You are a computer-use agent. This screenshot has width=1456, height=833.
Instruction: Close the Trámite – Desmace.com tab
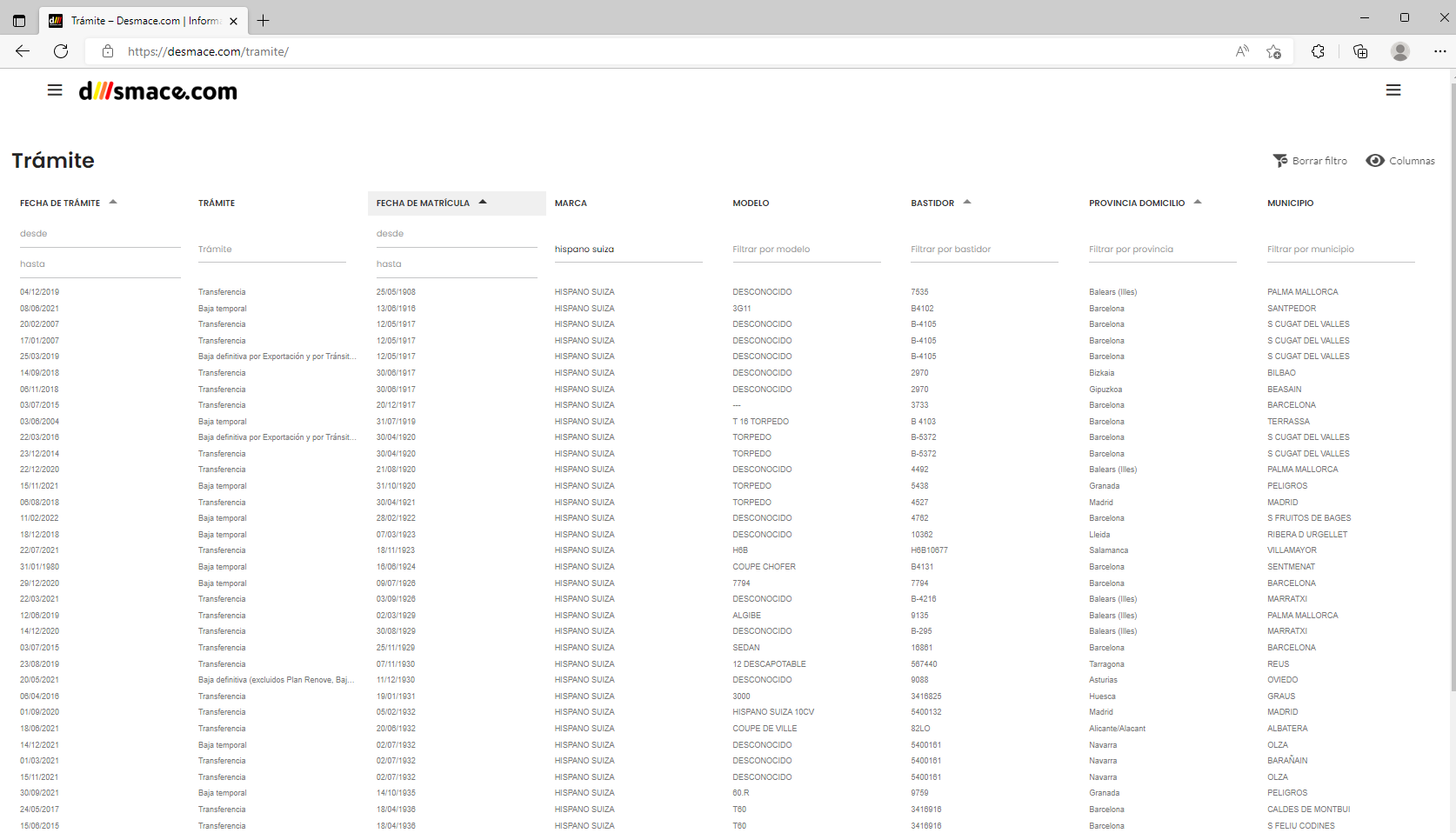tap(233, 21)
